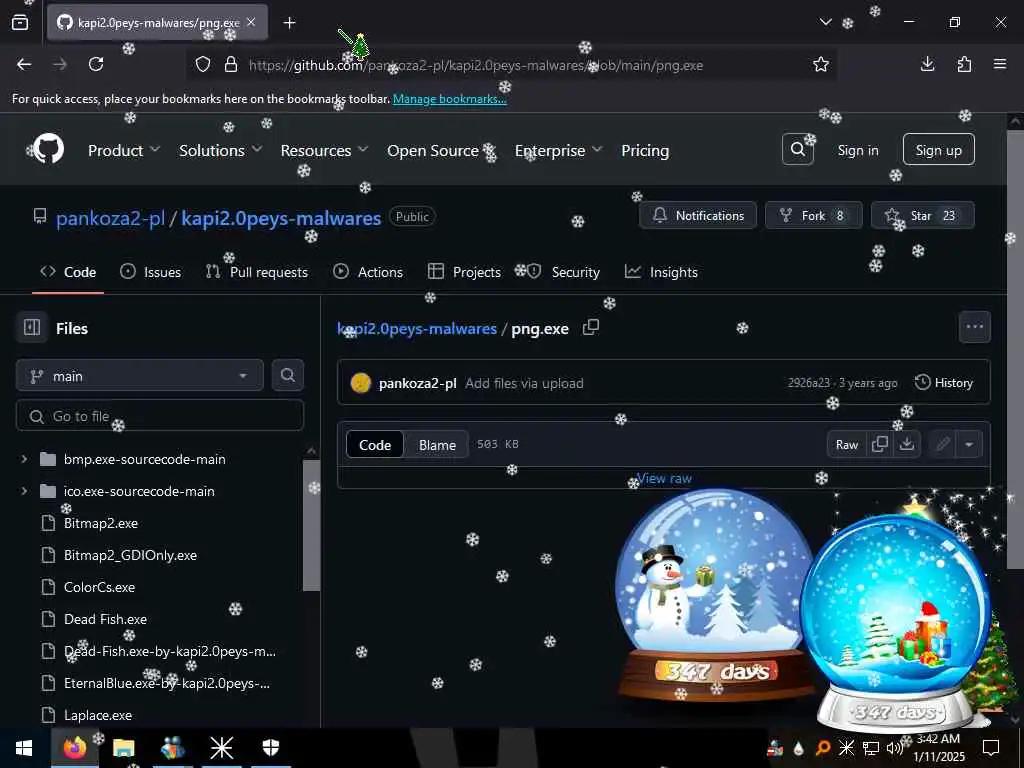Open more edit options dropdown caret
This screenshot has height=768, width=1024.
pos(969,444)
